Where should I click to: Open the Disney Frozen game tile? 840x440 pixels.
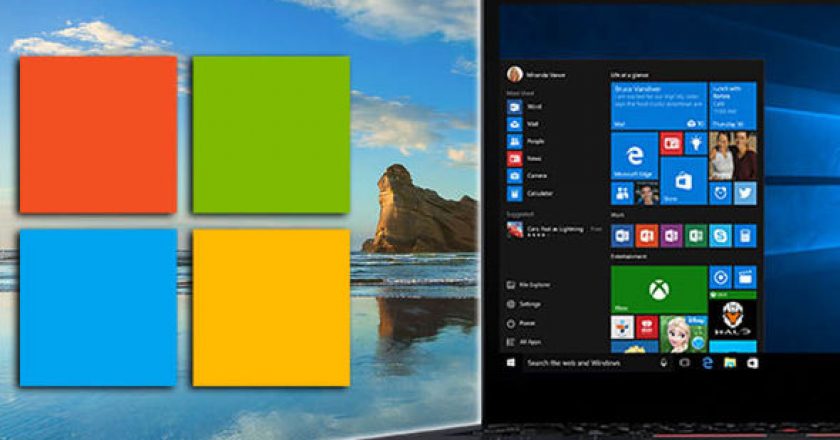[683, 334]
